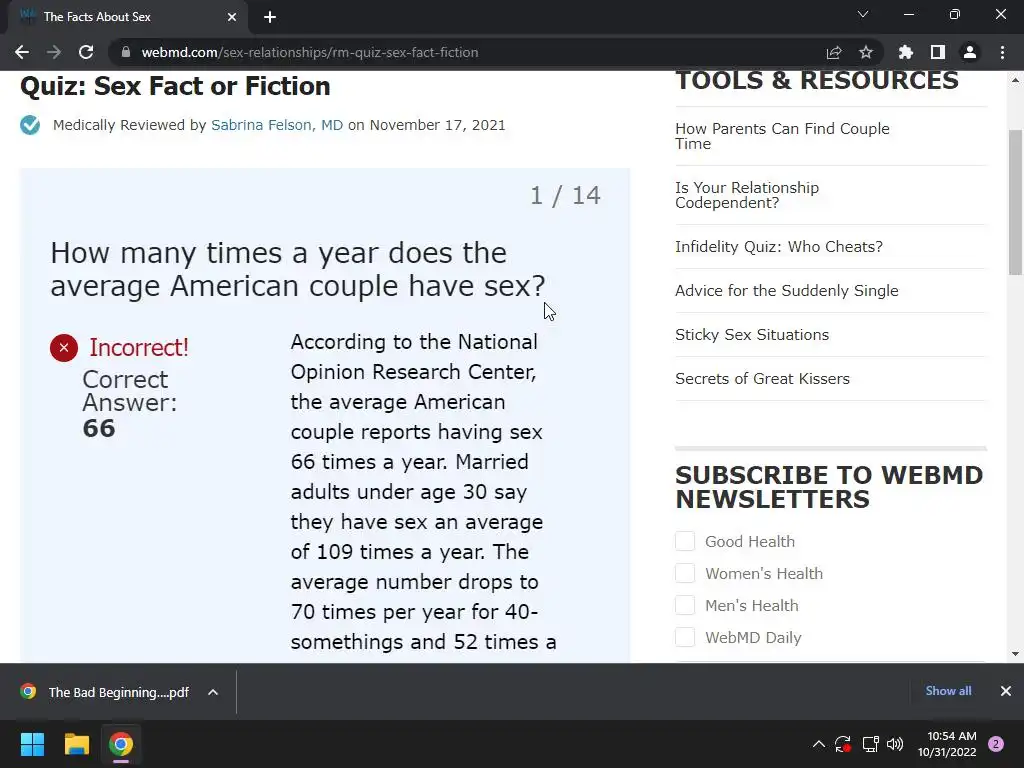Open Chrome three-dot menu

[x=1002, y=52]
